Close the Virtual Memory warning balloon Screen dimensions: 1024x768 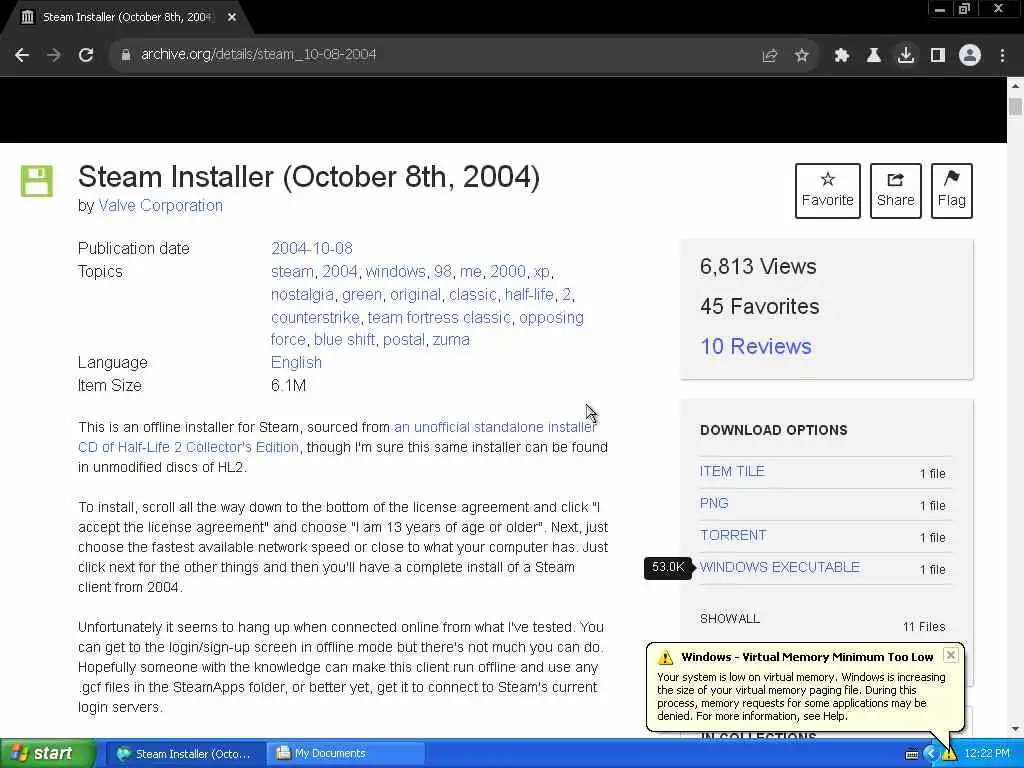coord(951,655)
